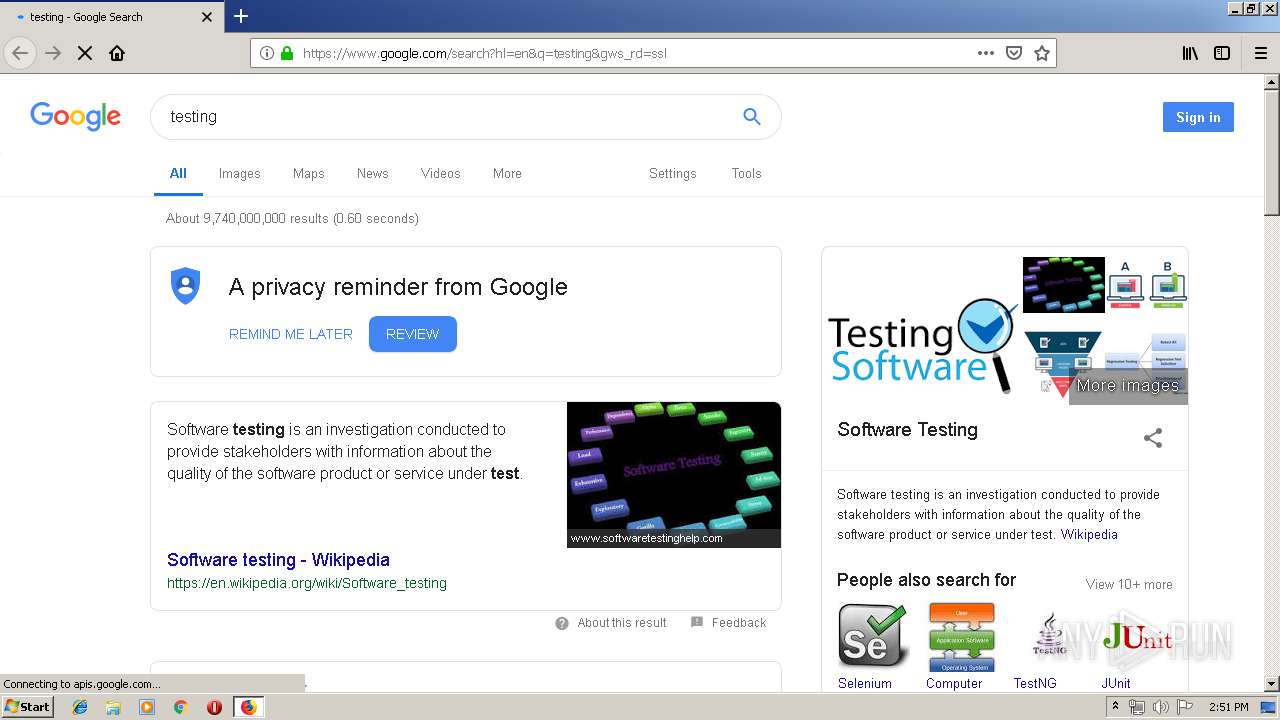Go to Firefox home page
Image resolution: width=1280 pixels, height=720 pixels.
coord(117,53)
